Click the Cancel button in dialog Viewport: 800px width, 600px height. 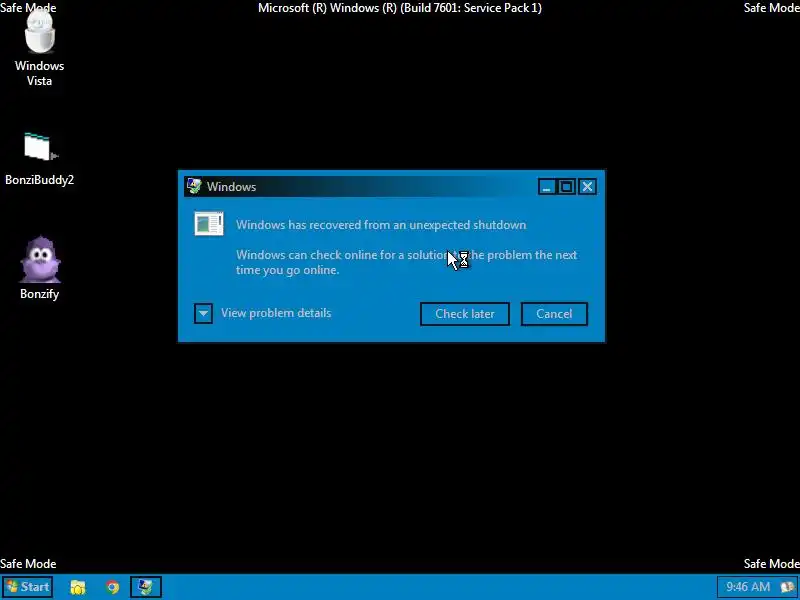coord(554,314)
